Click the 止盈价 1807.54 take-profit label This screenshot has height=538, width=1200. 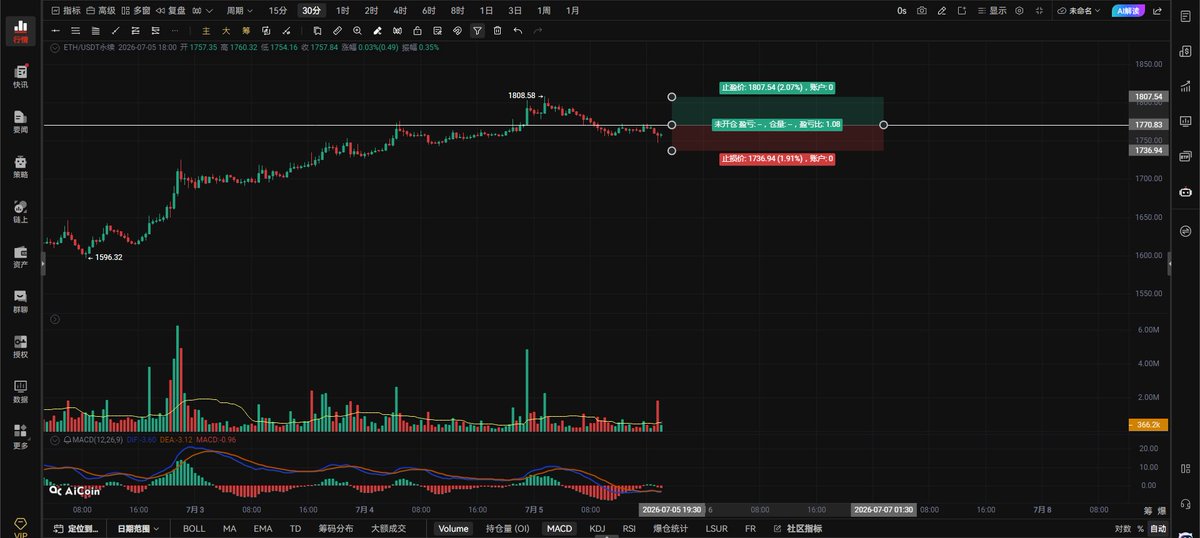coord(776,88)
